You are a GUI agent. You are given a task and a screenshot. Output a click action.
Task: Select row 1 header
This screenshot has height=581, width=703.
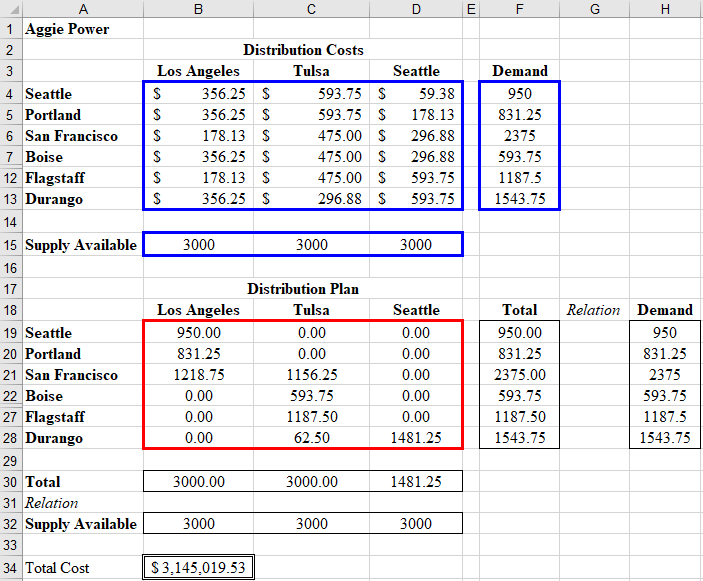11,29
